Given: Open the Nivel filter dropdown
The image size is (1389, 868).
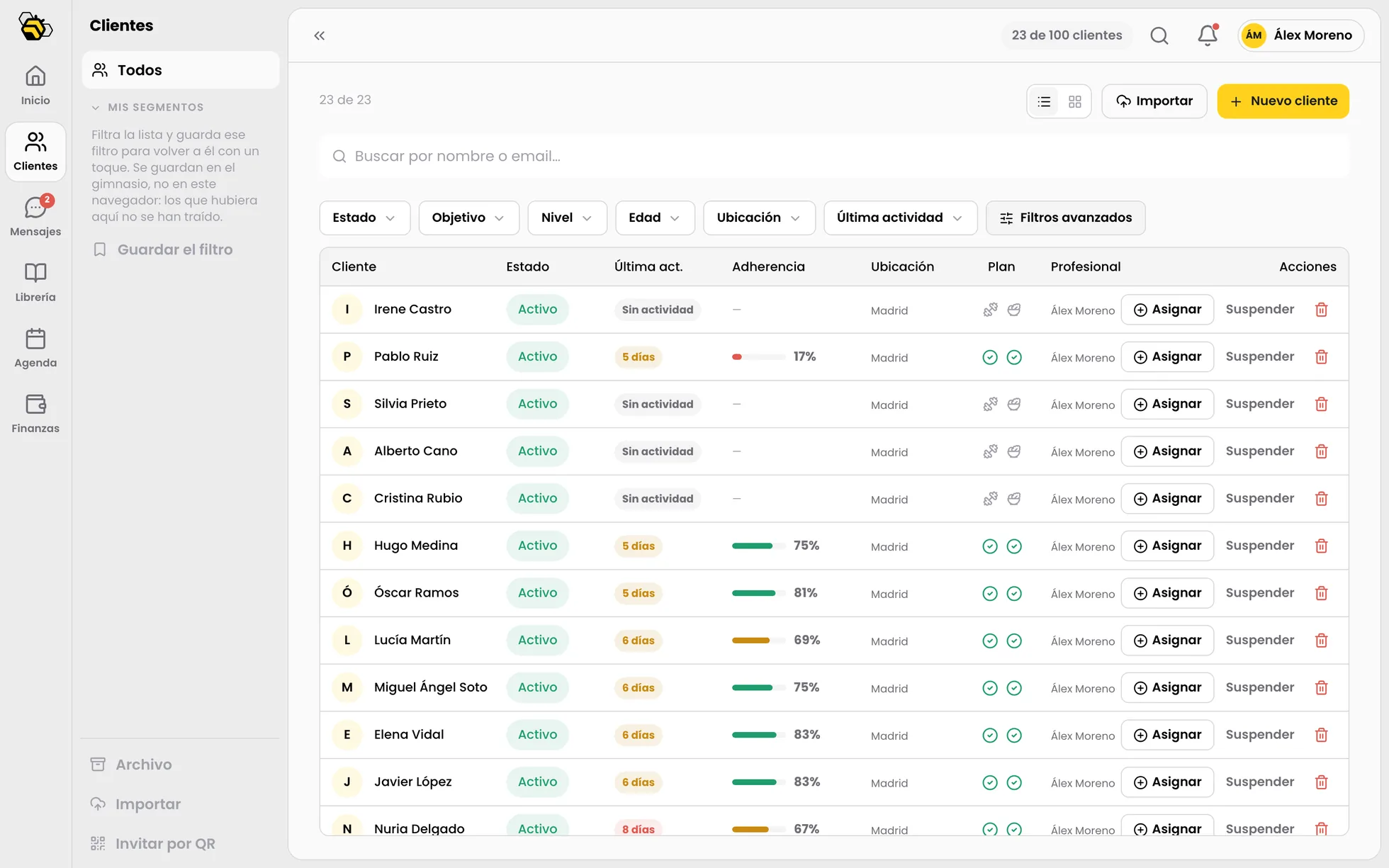Looking at the screenshot, I should [567, 218].
